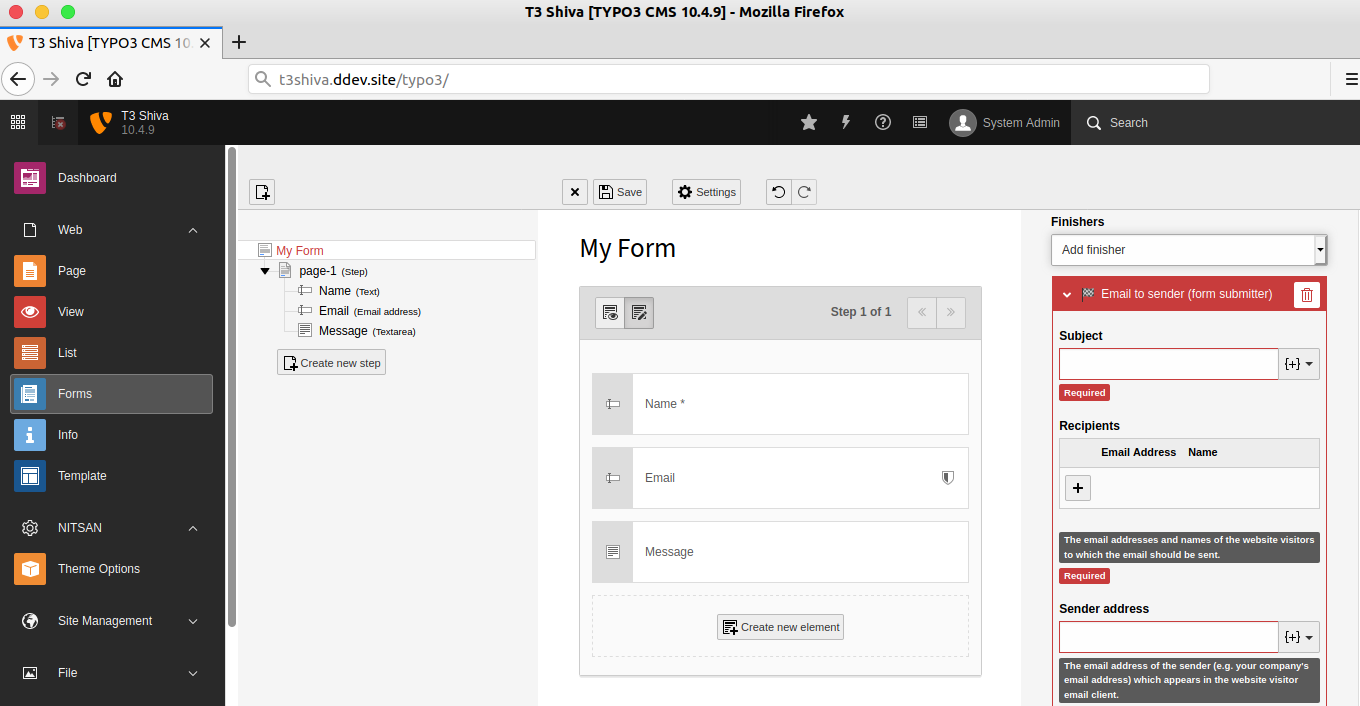Screen dimensions: 1360x706
Task: Add a recipient with the plus button
Action: coord(1077,488)
